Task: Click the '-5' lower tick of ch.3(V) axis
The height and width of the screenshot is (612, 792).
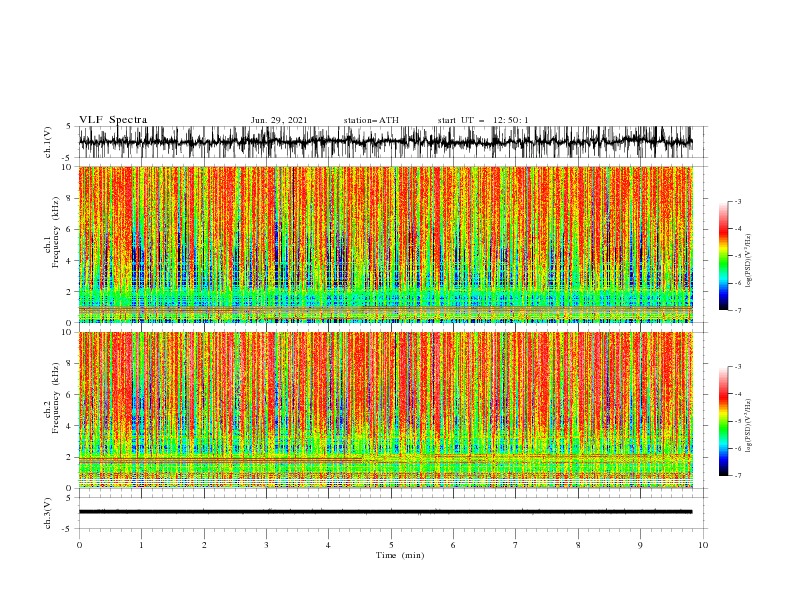Action: pos(68,529)
